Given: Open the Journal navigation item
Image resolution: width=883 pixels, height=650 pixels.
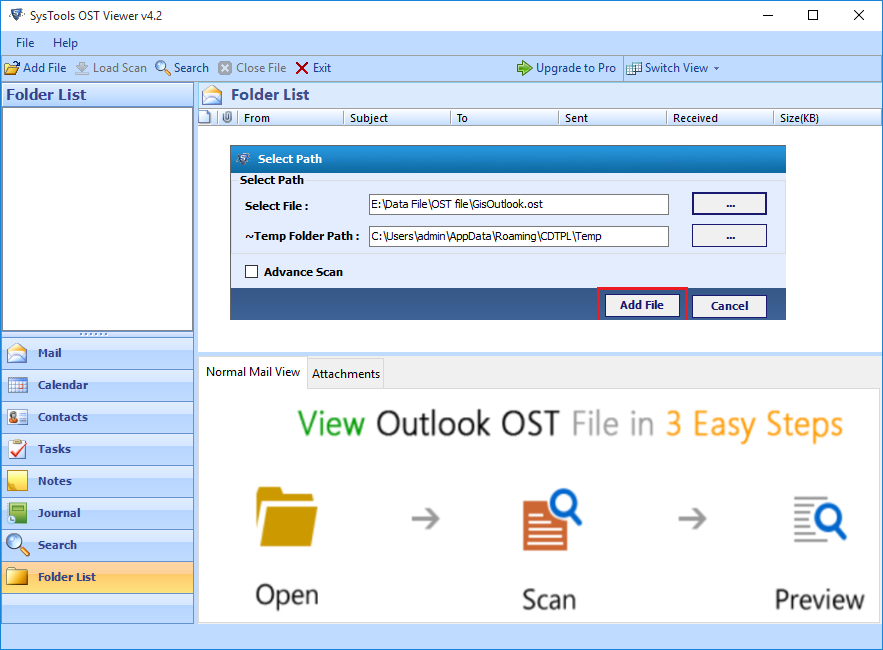Looking at the screenshot, I should click(98, 513).
